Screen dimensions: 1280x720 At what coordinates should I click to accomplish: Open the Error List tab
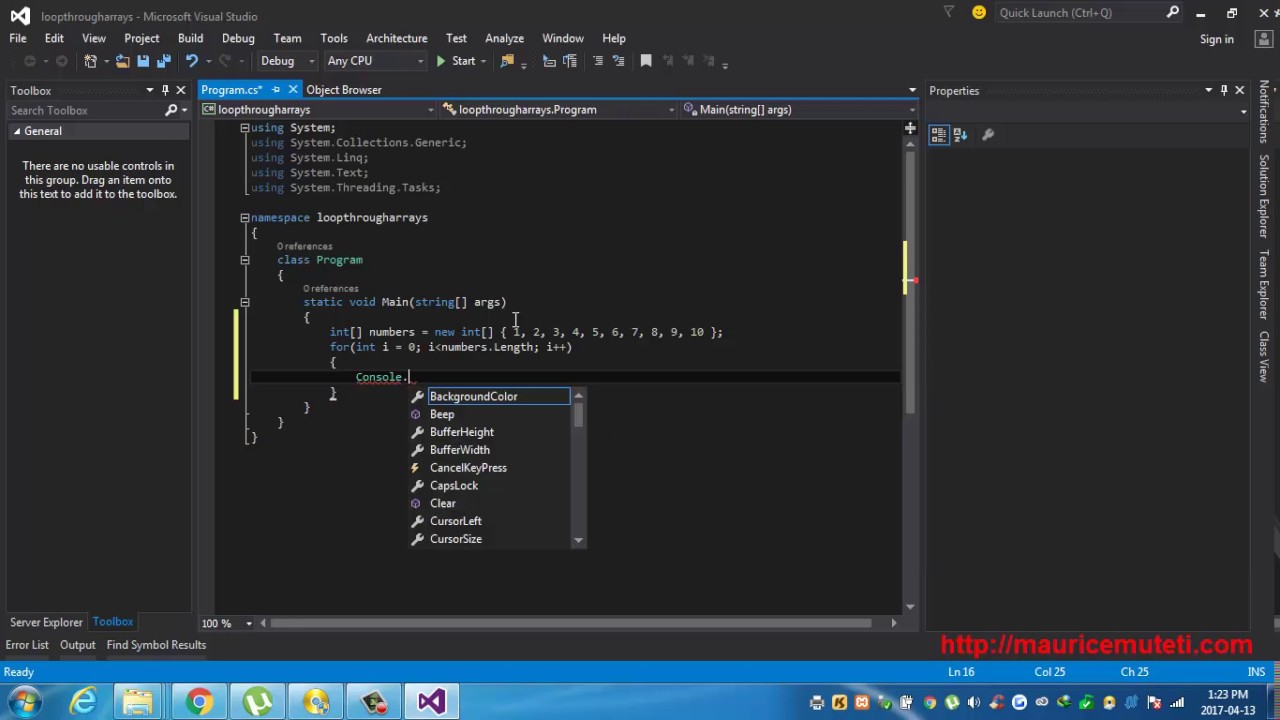[x=27, y=645]
